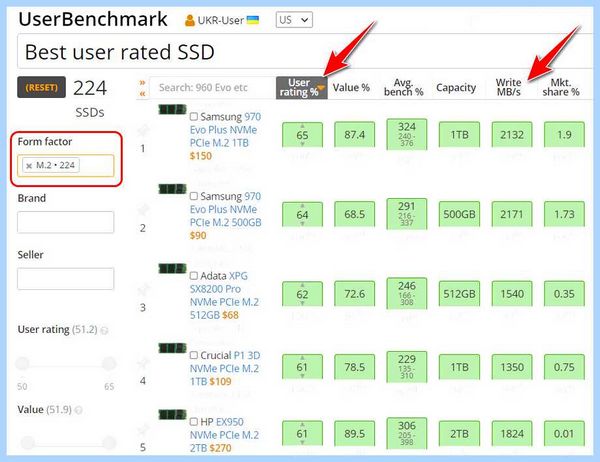
Task: Pin the Adata XPG SX8200 Pro row
Action: [x=143, y=290]
